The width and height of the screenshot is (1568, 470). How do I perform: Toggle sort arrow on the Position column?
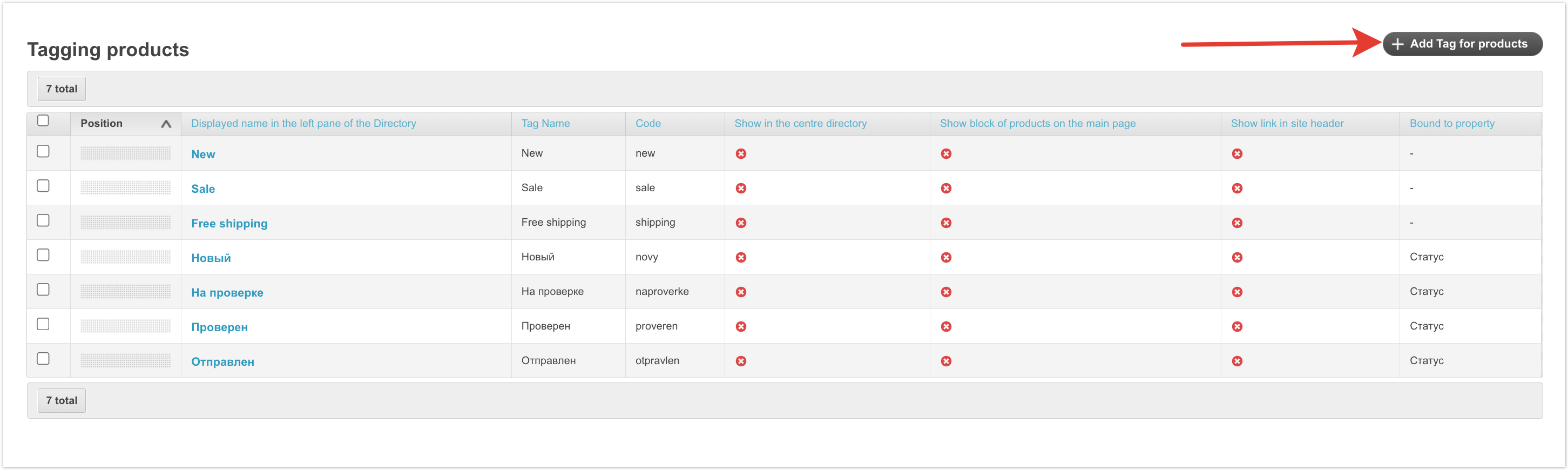[166, 124]
